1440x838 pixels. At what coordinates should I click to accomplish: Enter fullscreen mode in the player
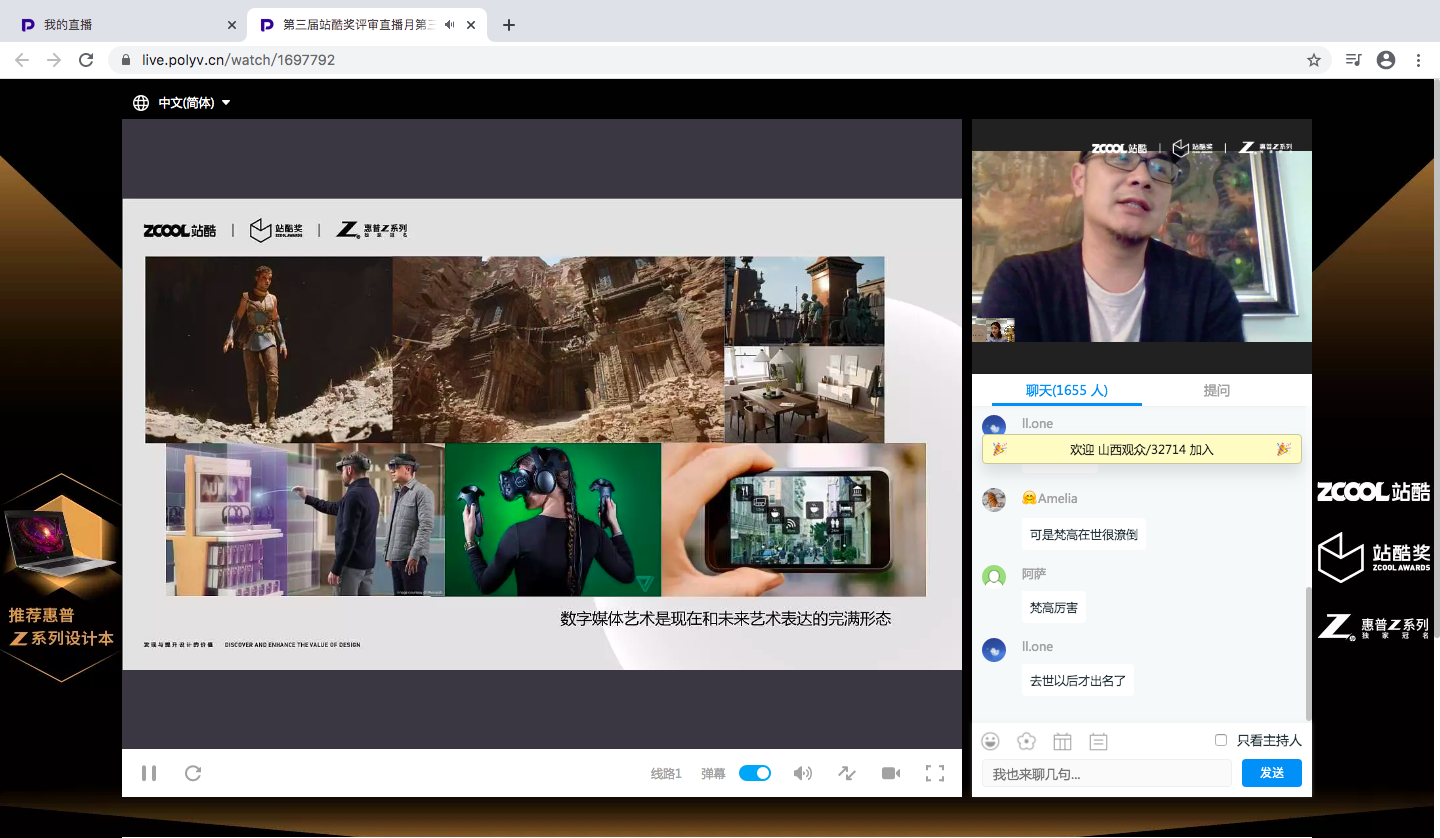point(935,773)
